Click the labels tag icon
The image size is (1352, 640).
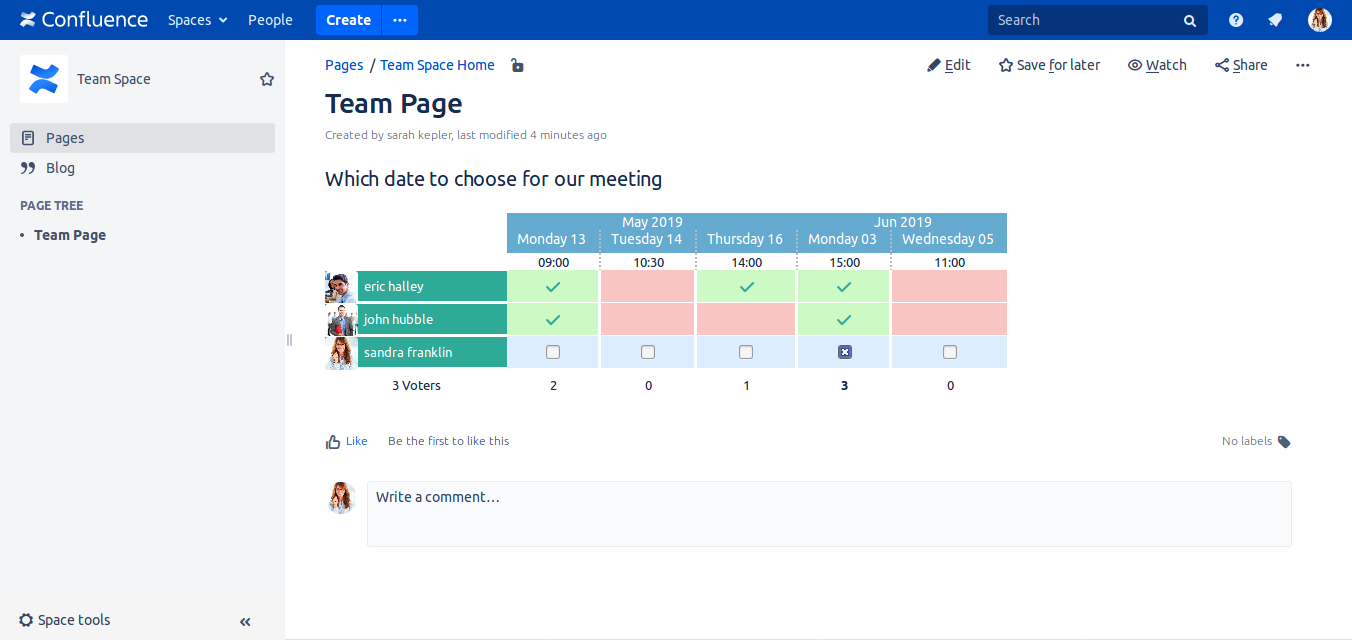(x=1284, y=441)
